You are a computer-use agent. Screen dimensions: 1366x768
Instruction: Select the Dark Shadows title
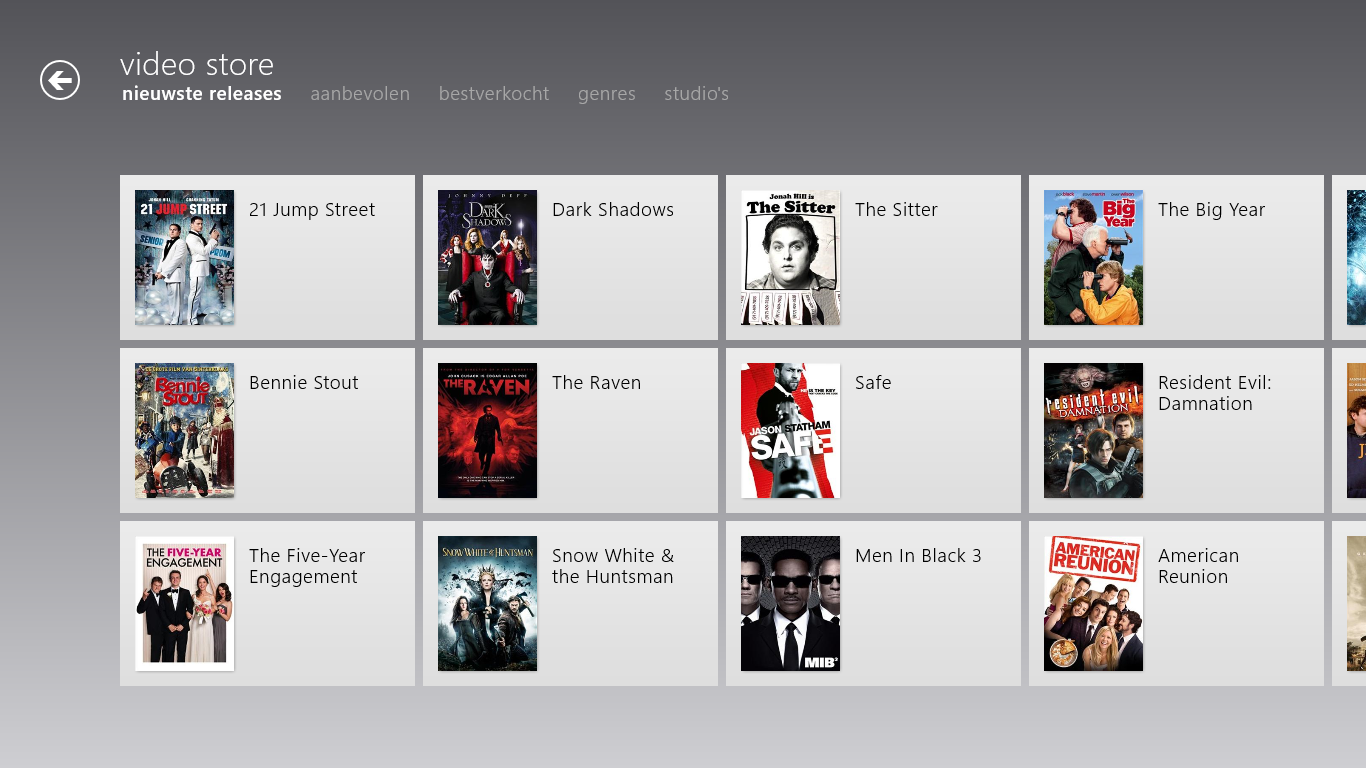tap(613, 210)
